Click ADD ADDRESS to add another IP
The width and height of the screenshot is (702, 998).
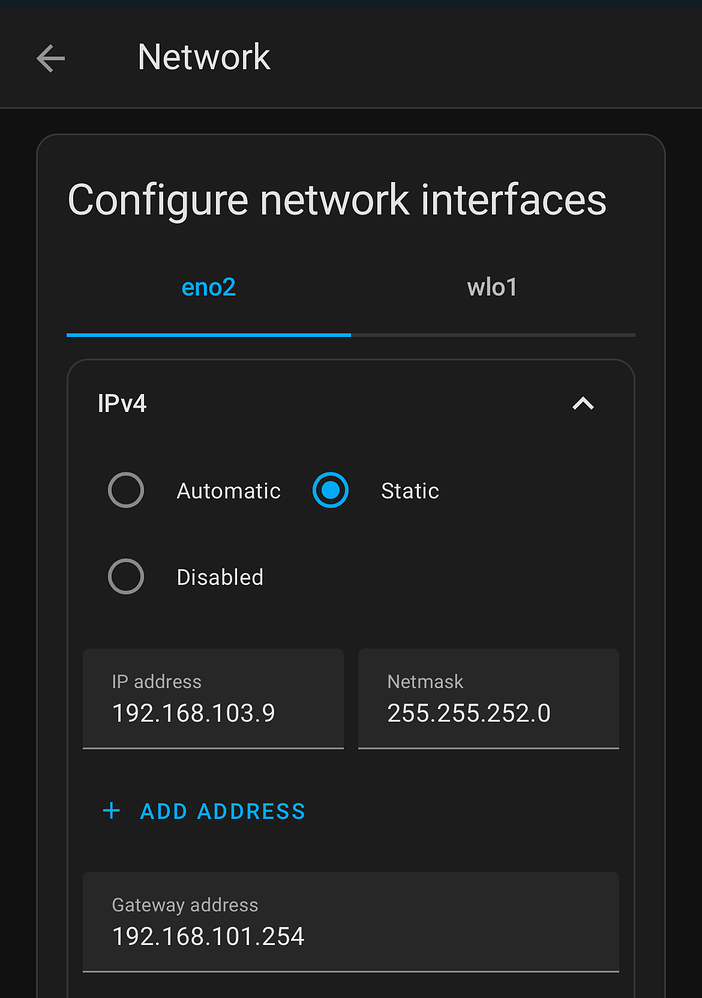(222, 811)
